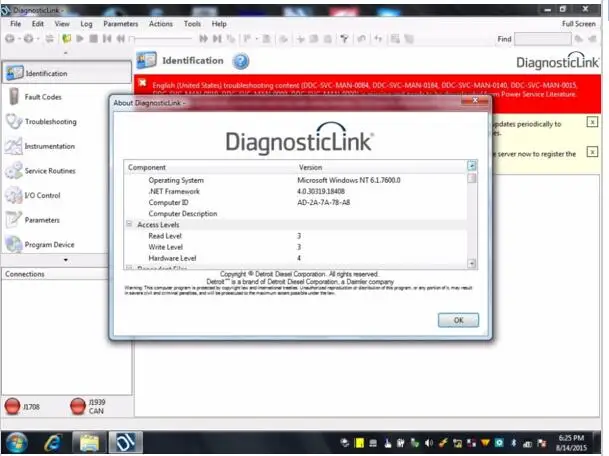Open the Actions menu
The height and width of the screenshot is (456, 609).
point(160,24)
